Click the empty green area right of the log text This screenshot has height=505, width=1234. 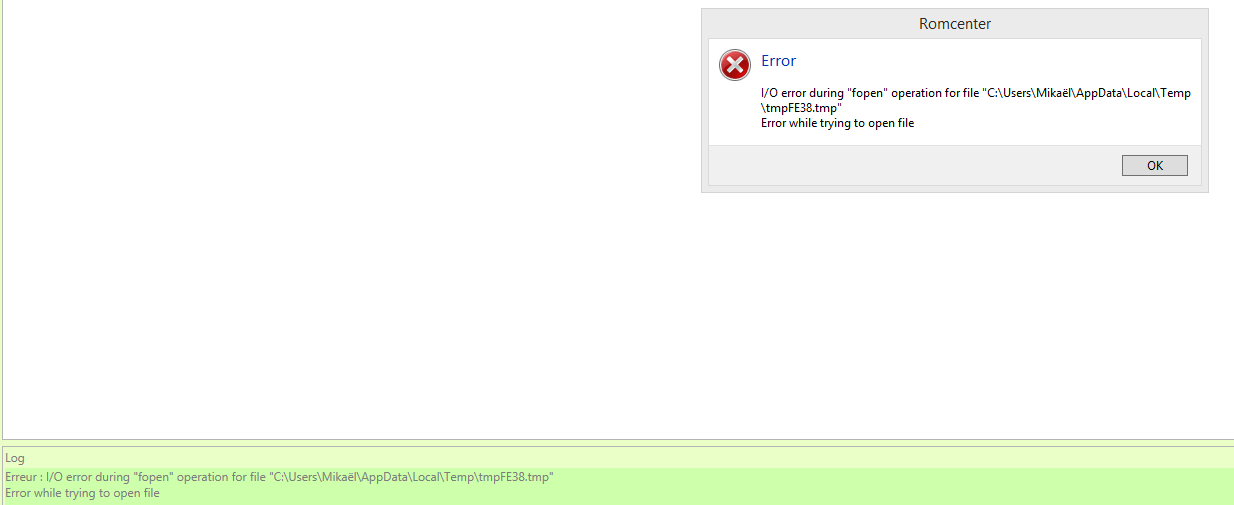[900, 485]
